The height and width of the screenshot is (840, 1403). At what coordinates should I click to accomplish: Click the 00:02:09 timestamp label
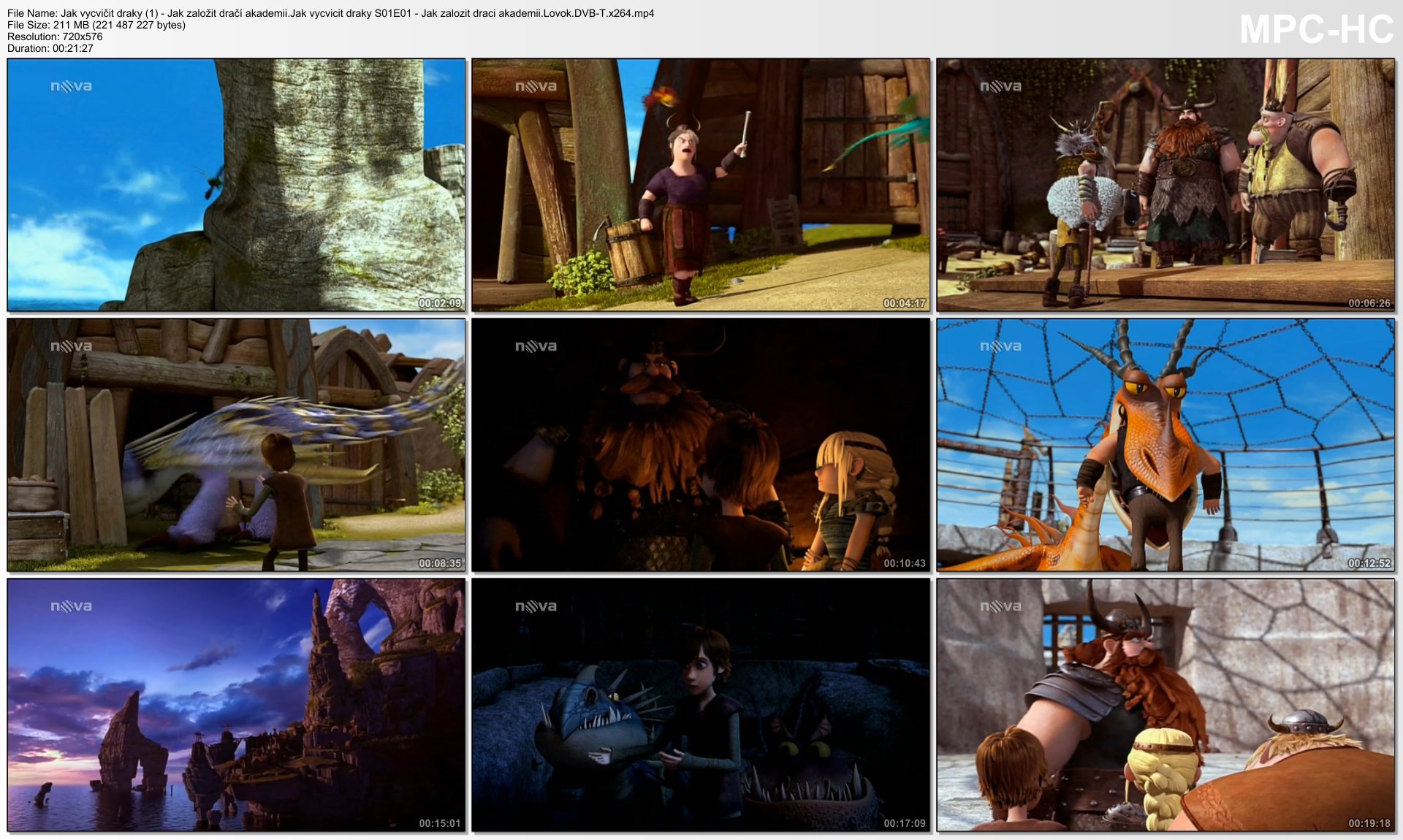(439, 303)
